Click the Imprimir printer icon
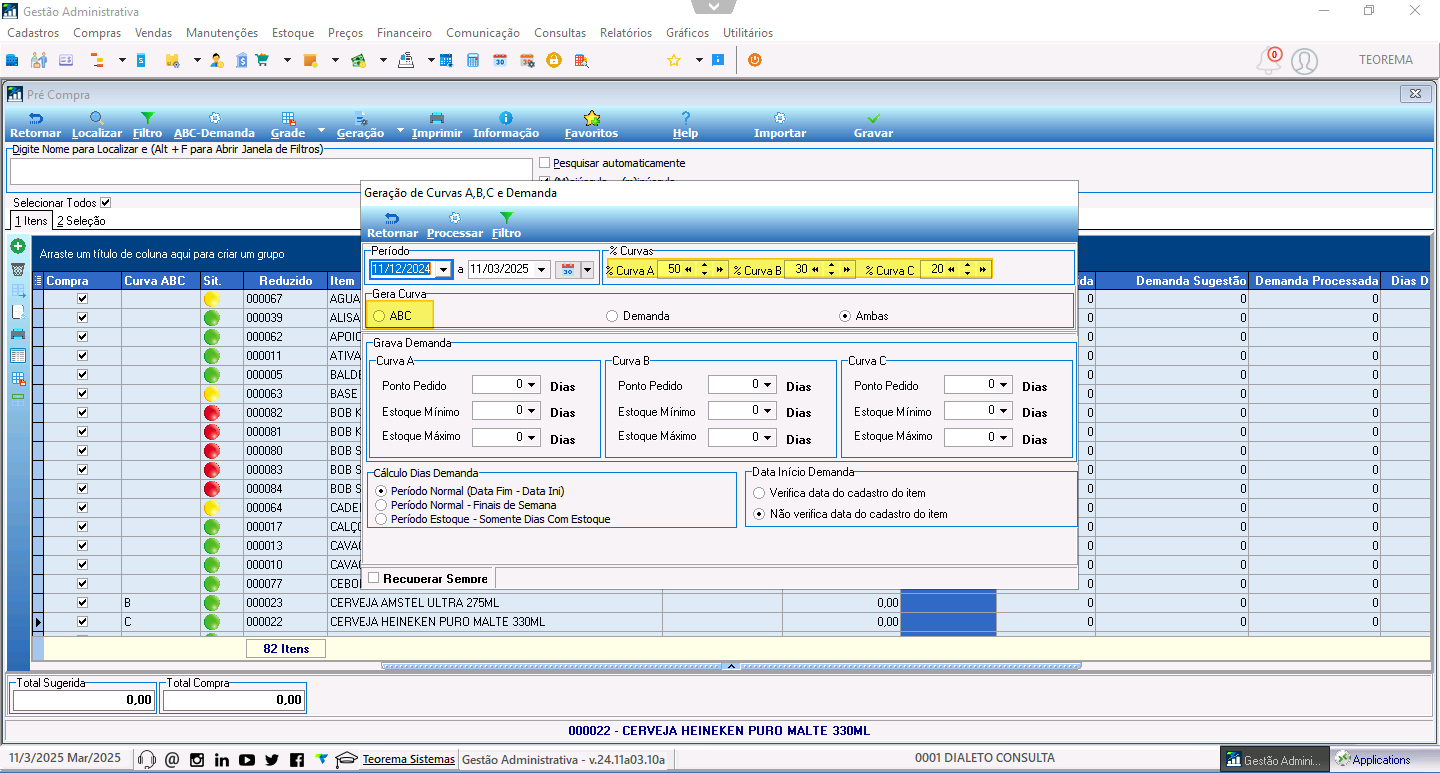 coord(437,118)
